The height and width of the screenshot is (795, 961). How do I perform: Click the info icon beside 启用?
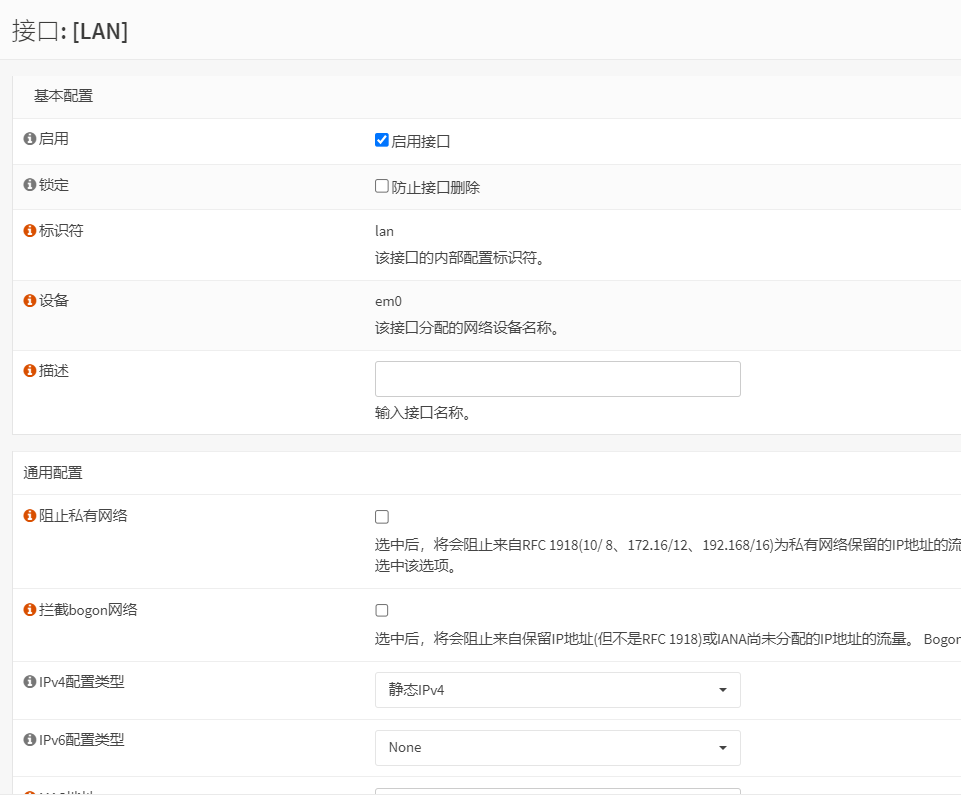coord(30,139)
